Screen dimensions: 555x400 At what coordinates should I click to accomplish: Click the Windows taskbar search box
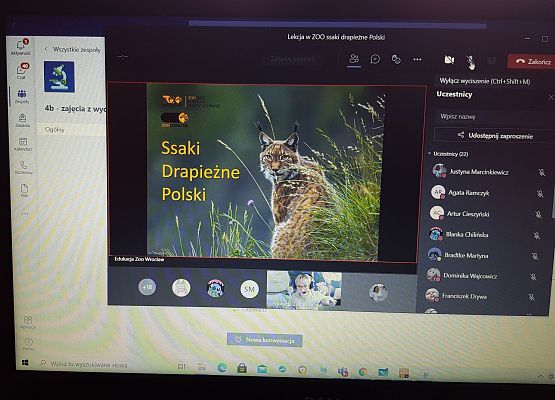coord(88,364)
